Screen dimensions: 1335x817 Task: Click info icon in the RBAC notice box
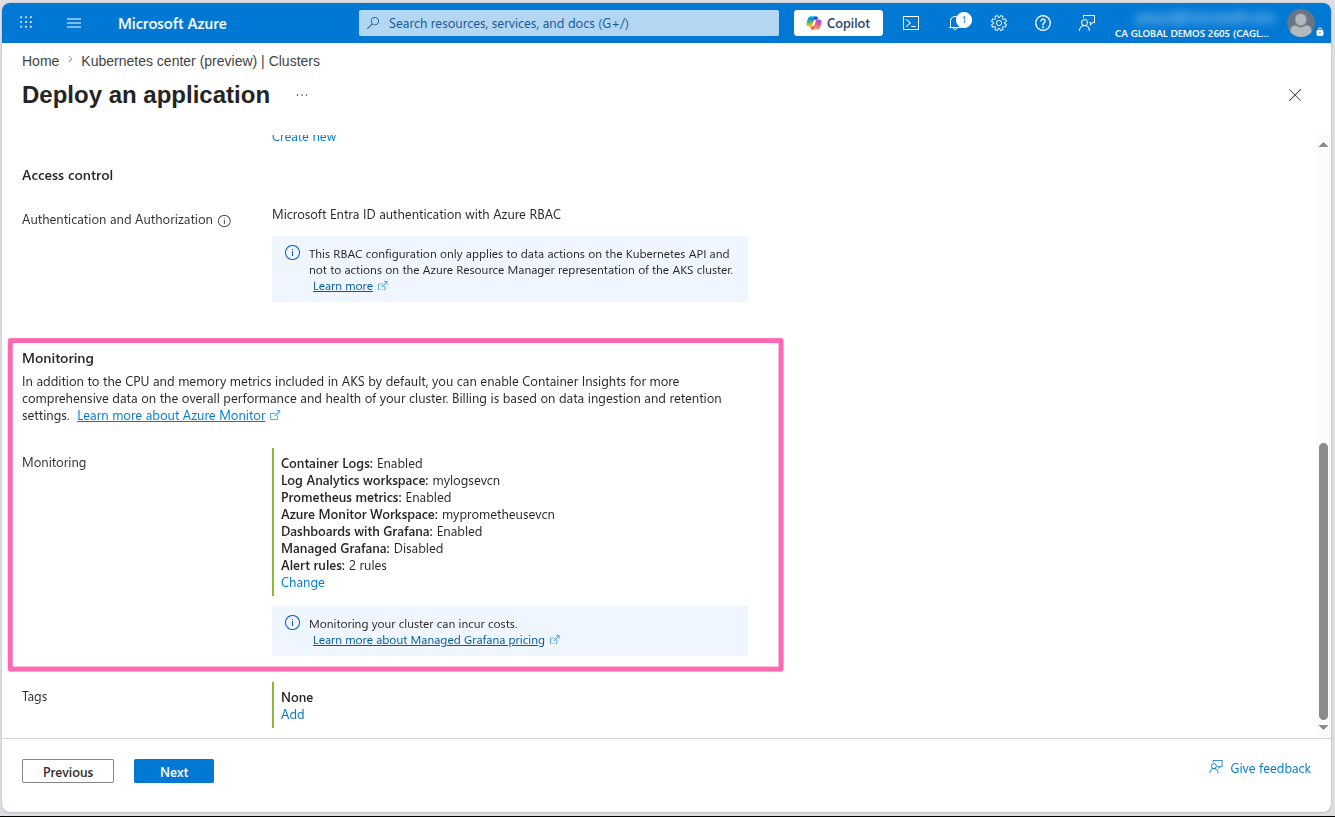292,253
